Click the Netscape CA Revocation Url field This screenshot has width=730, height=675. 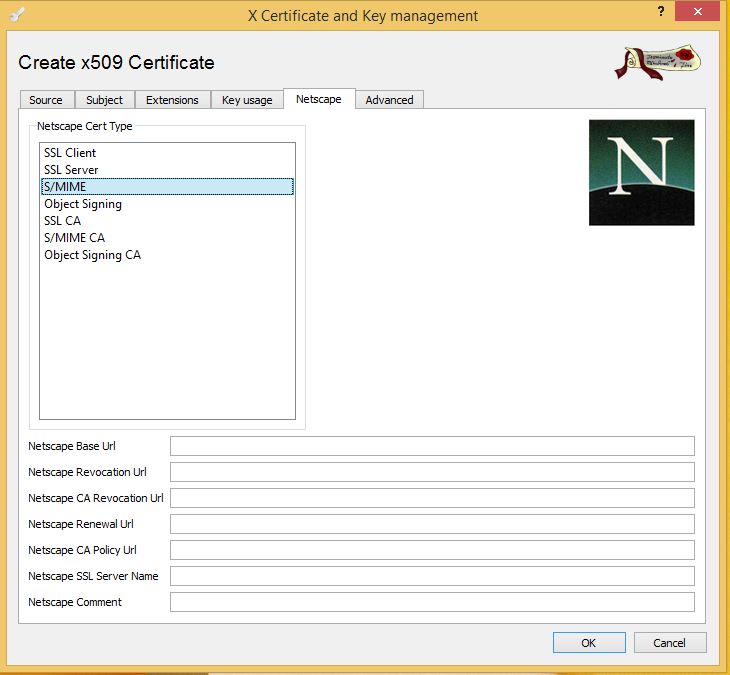(x=432, y=498)
